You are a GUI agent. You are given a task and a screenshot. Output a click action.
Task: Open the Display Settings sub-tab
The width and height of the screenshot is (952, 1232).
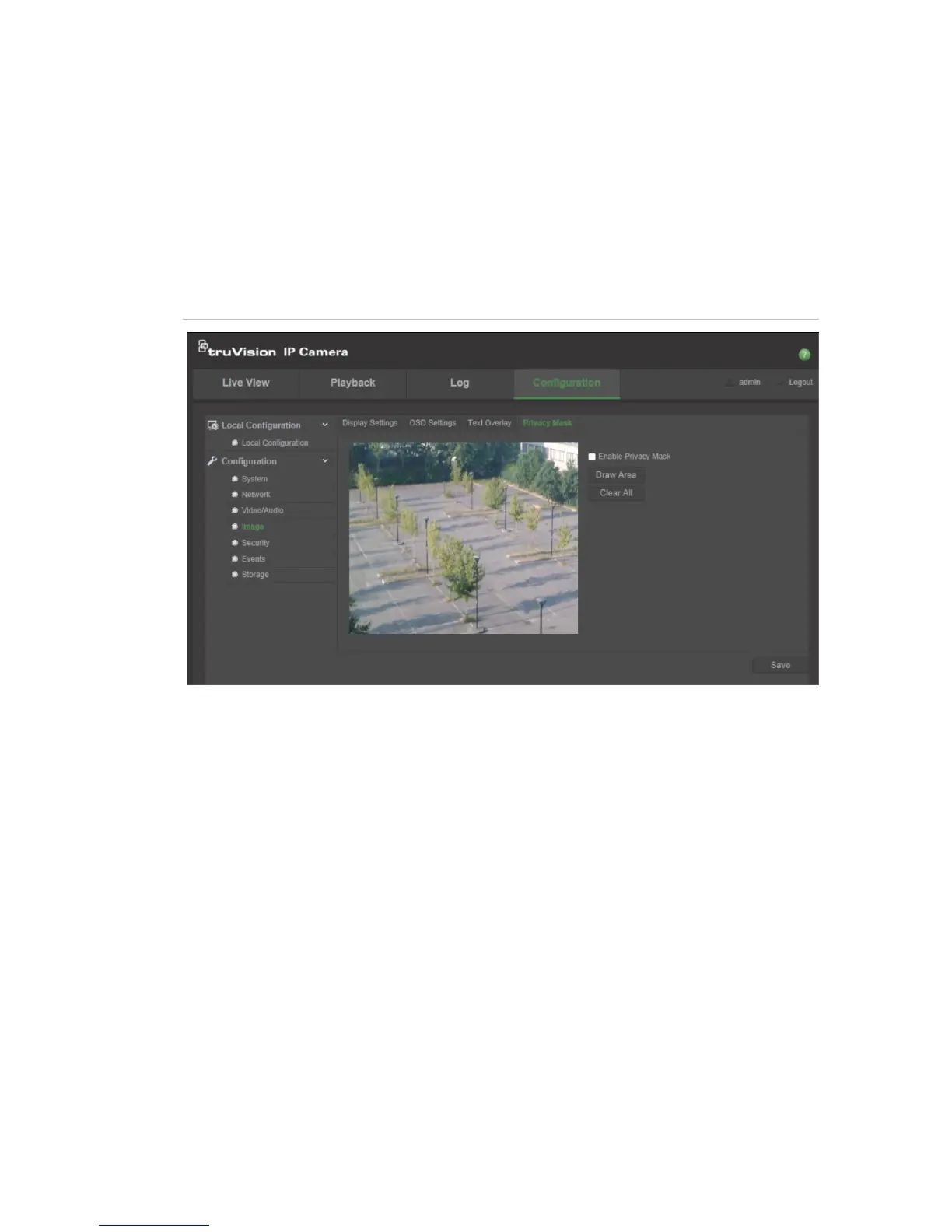369,423
